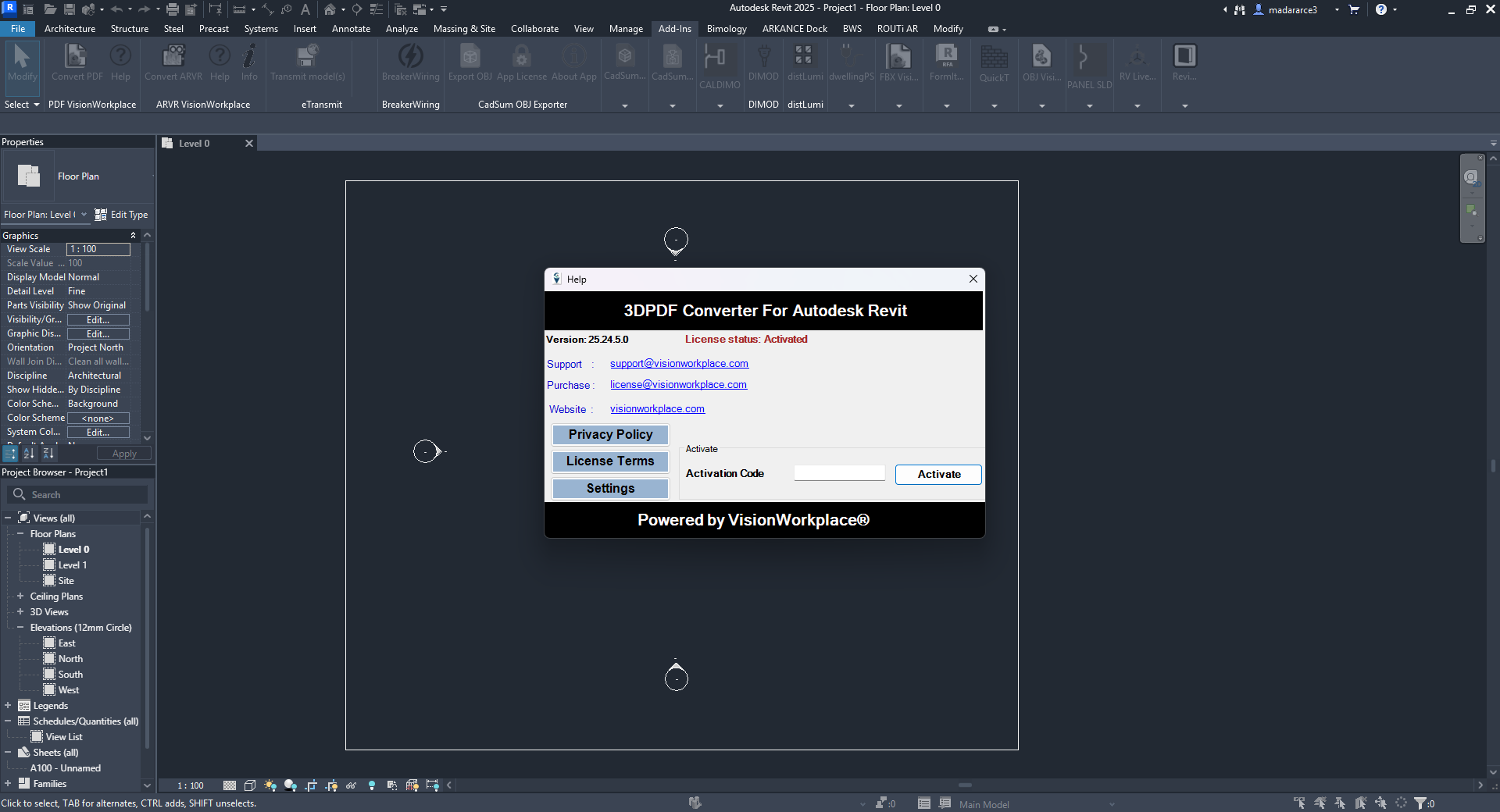The height and width of the screenshot is (812, 1500).
Task: Click the View Scale 1 : 100 field
Action: coord(98,249)
